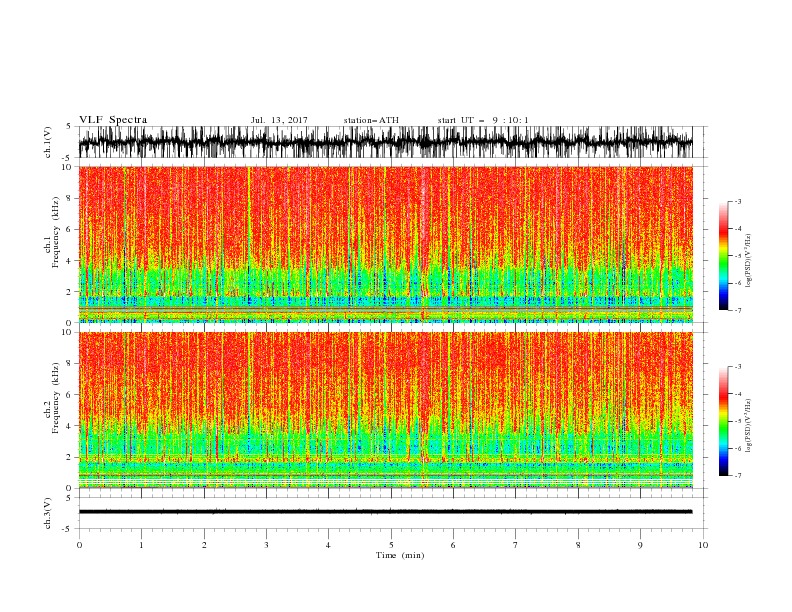Click the '6' kHz tick on ch.2 axis
The height and width of the screenshot is (612, 792).
click(x=70, y=395)
